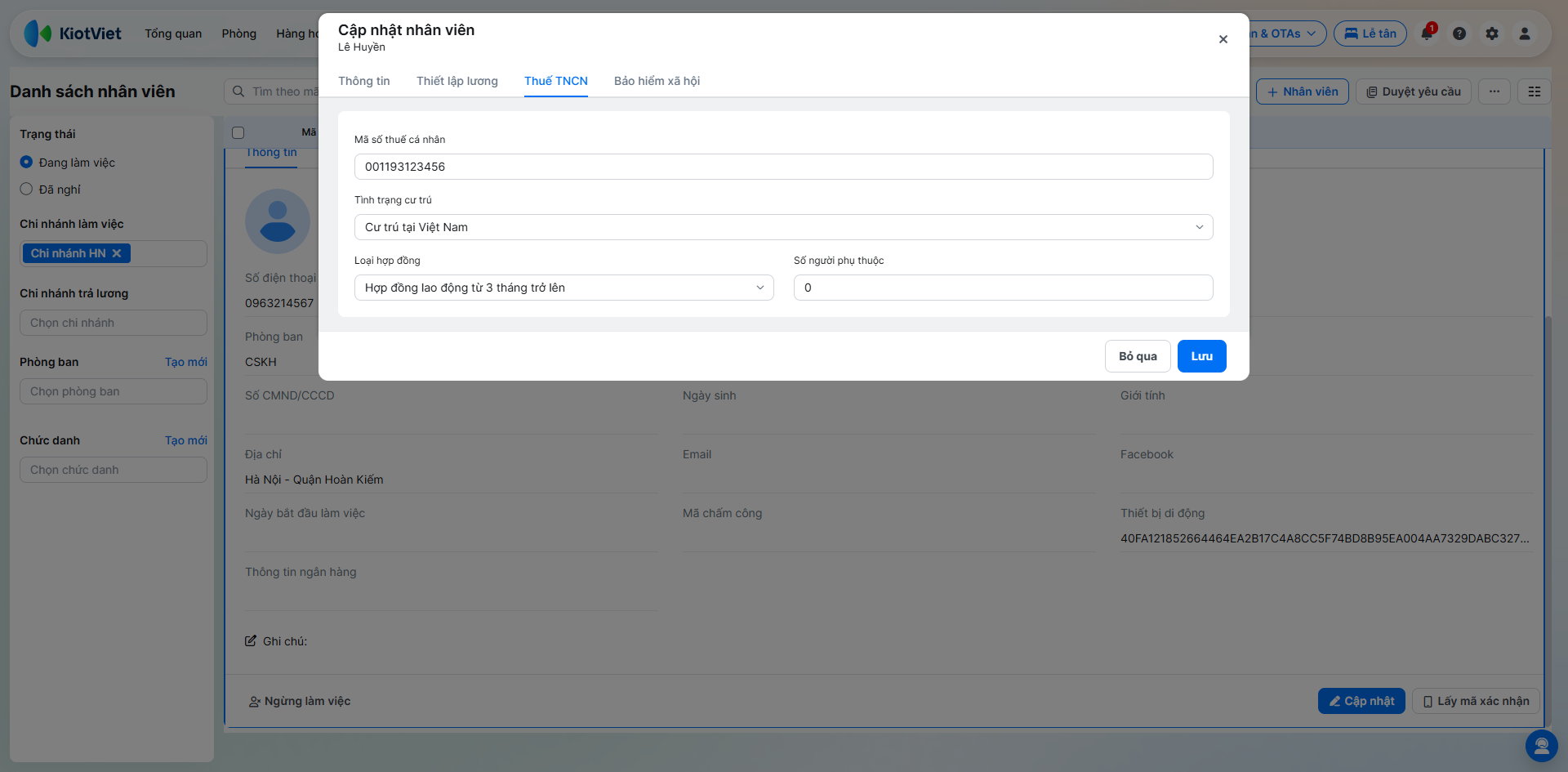This screenshot has width=1568, height=772.
Task: Select the Thuế TNCN tab
Action: (x=556, y=81)
